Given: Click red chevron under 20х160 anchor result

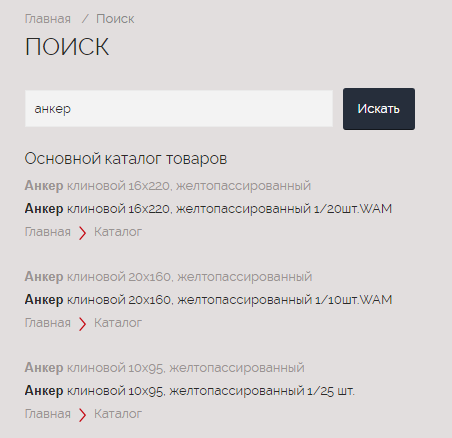Looking at the screenshot, I should point(82,324).
